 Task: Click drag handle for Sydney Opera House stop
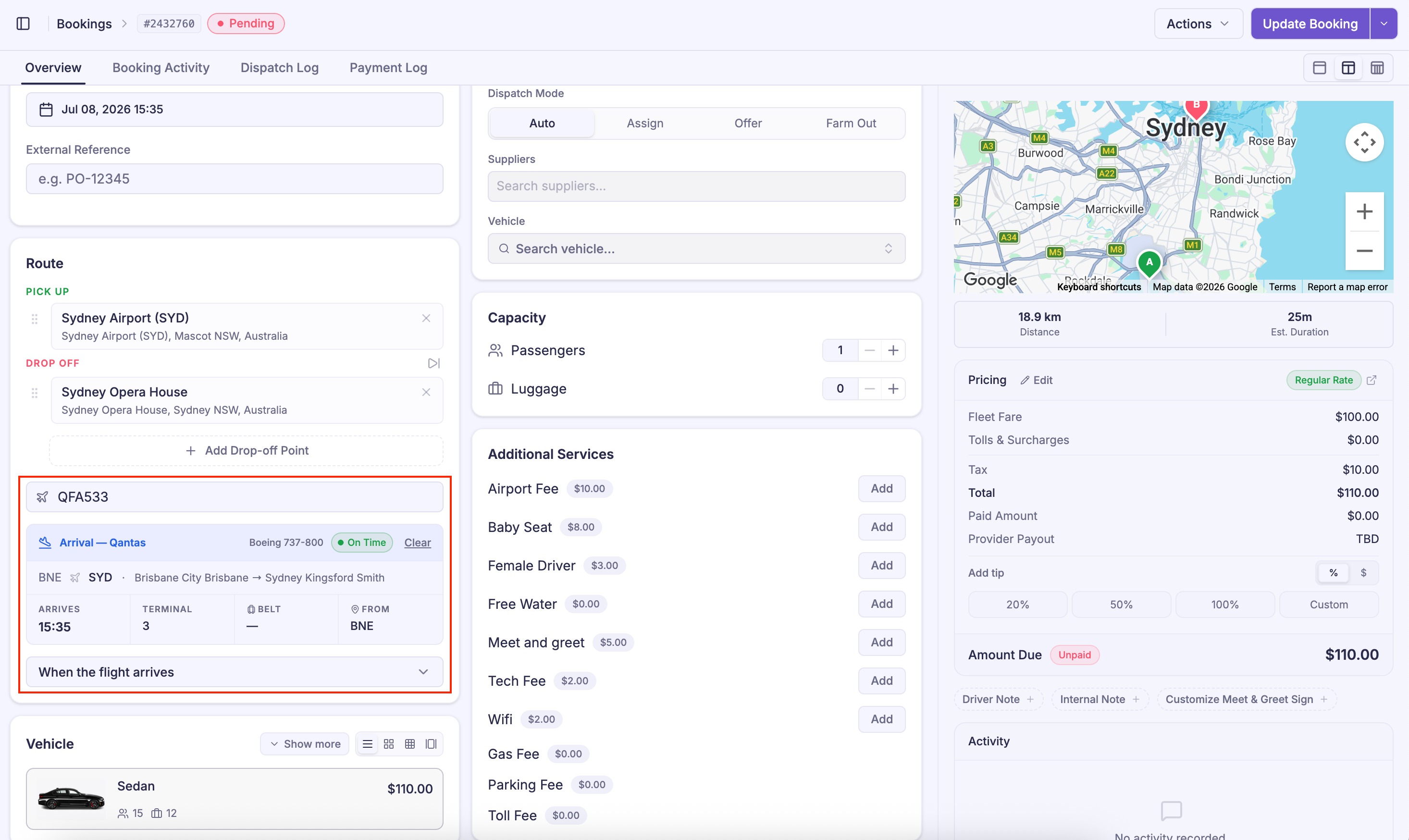pos(35,393)
